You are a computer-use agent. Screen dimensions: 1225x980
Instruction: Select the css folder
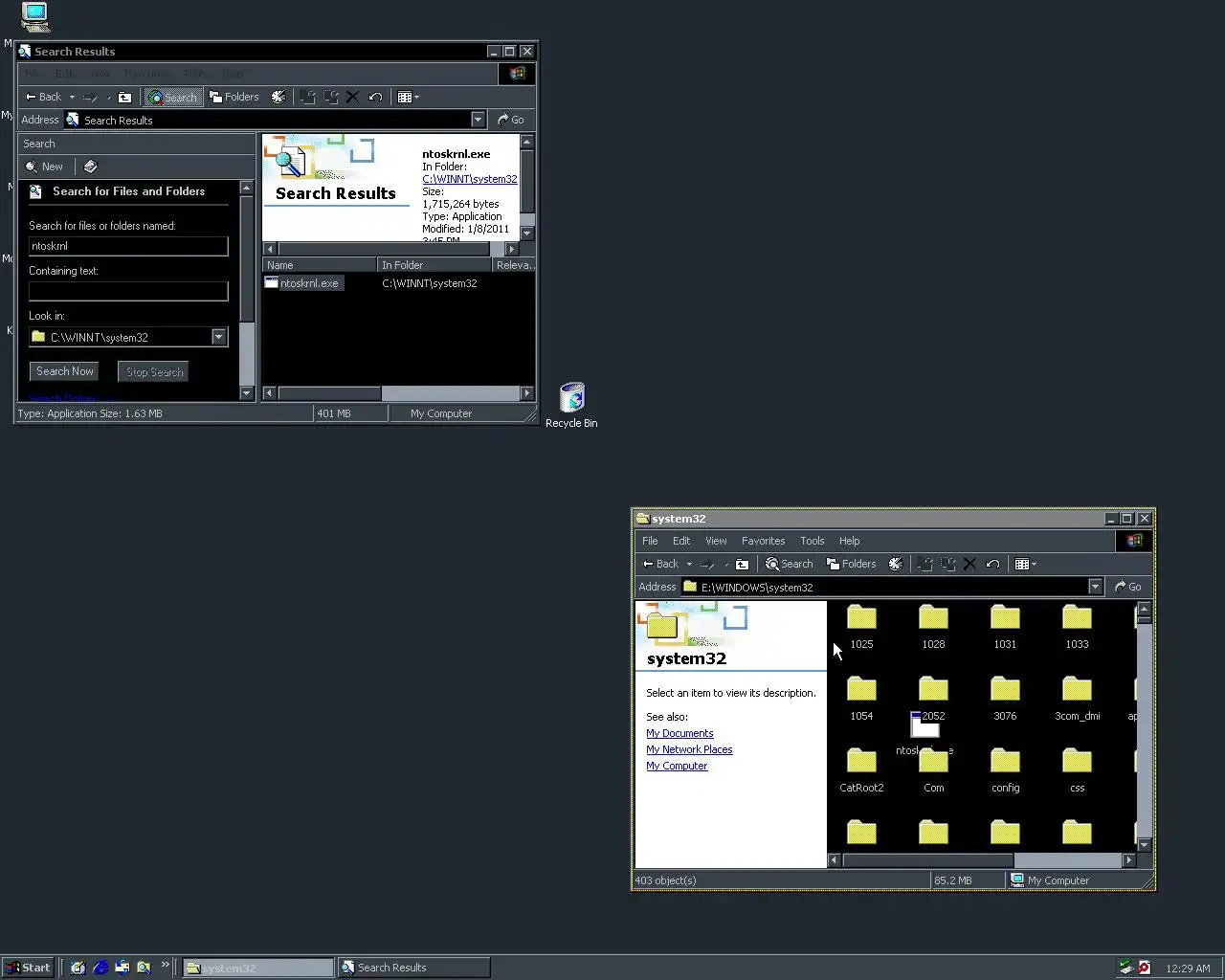pos(1077,771)
